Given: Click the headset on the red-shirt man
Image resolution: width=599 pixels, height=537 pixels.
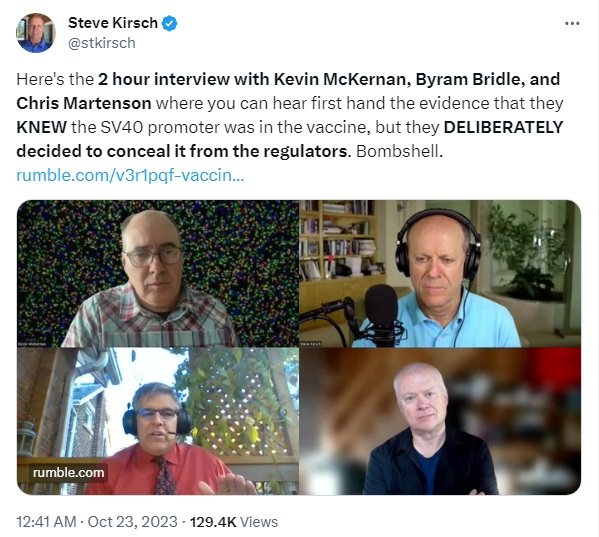Looking at the screenshot, I should click(157, 418).
